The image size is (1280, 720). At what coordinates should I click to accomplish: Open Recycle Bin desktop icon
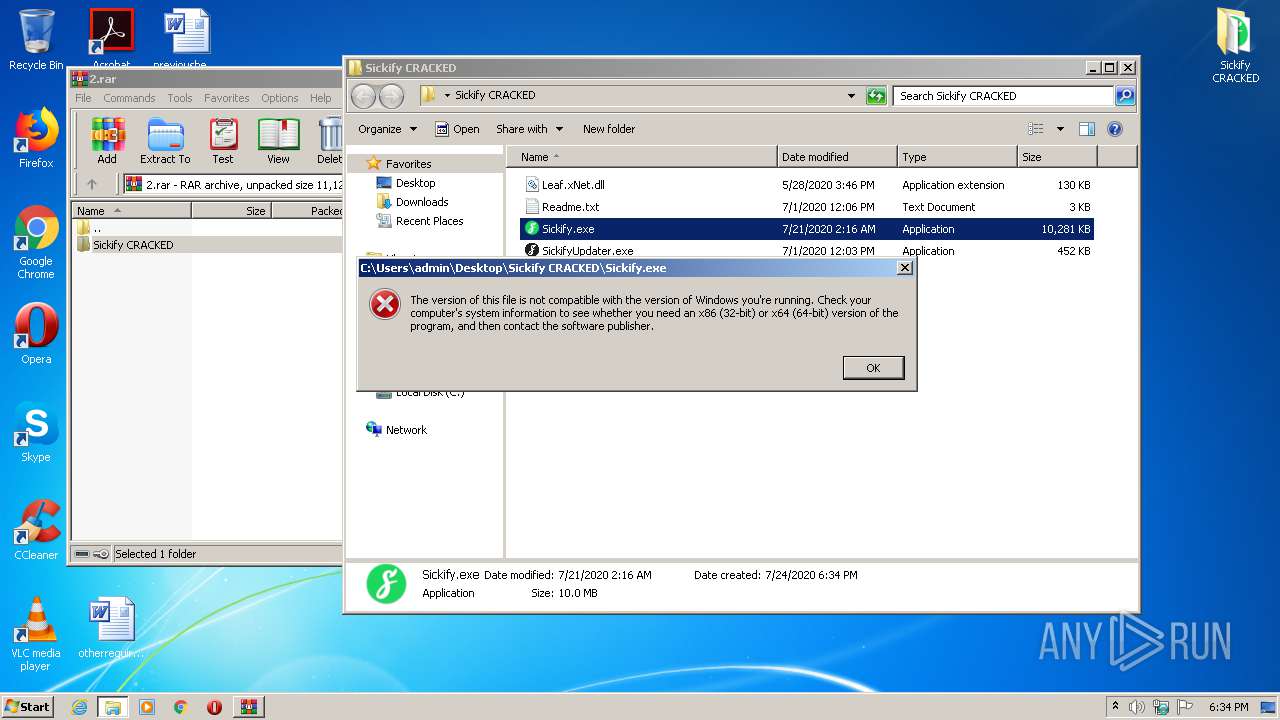coord(36,40)
